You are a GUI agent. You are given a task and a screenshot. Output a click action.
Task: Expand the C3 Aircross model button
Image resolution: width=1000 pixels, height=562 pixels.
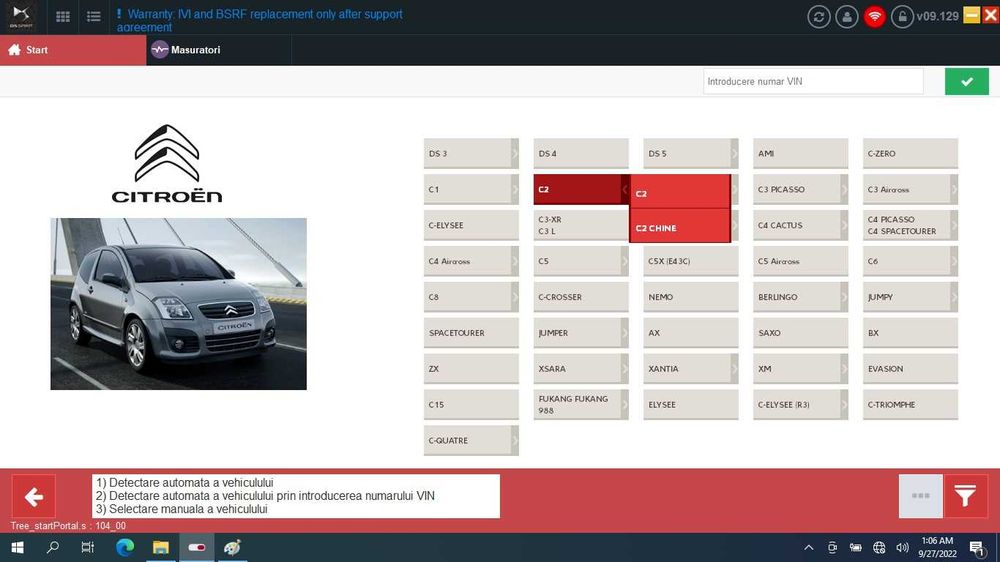(910, 189)
